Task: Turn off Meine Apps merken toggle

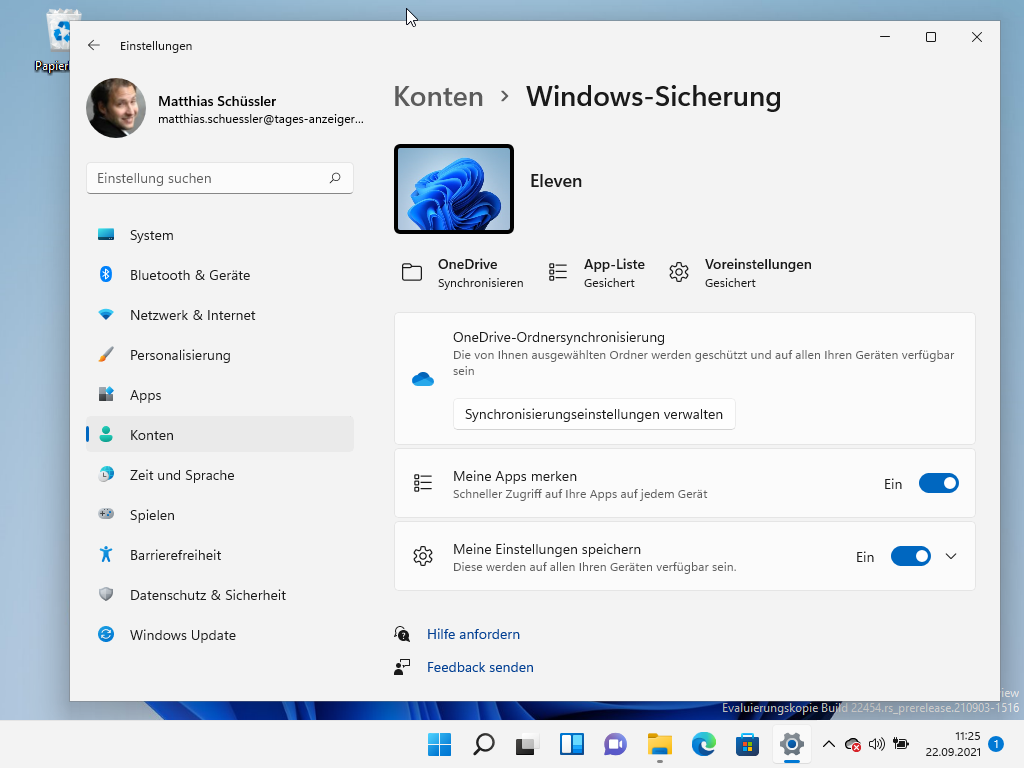Action: pos(938,483)
